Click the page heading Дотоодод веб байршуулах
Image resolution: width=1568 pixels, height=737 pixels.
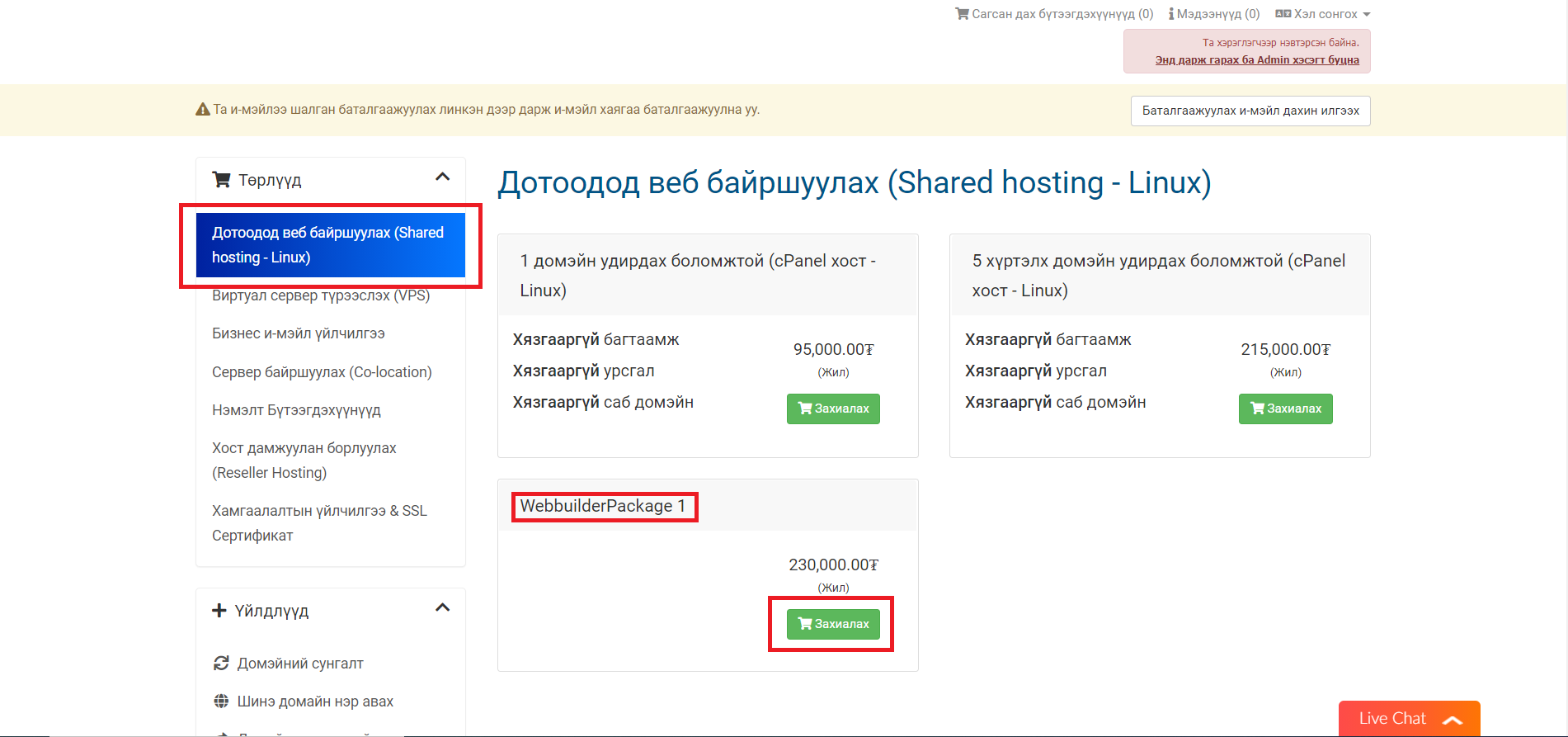click(x=855, y=182)
